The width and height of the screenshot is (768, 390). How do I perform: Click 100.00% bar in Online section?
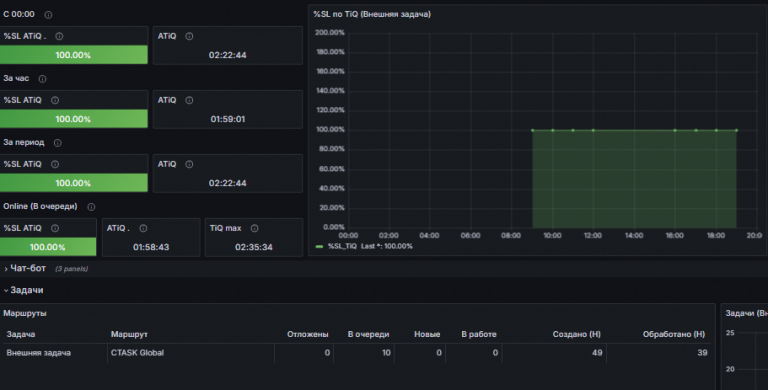pos(48,247)
